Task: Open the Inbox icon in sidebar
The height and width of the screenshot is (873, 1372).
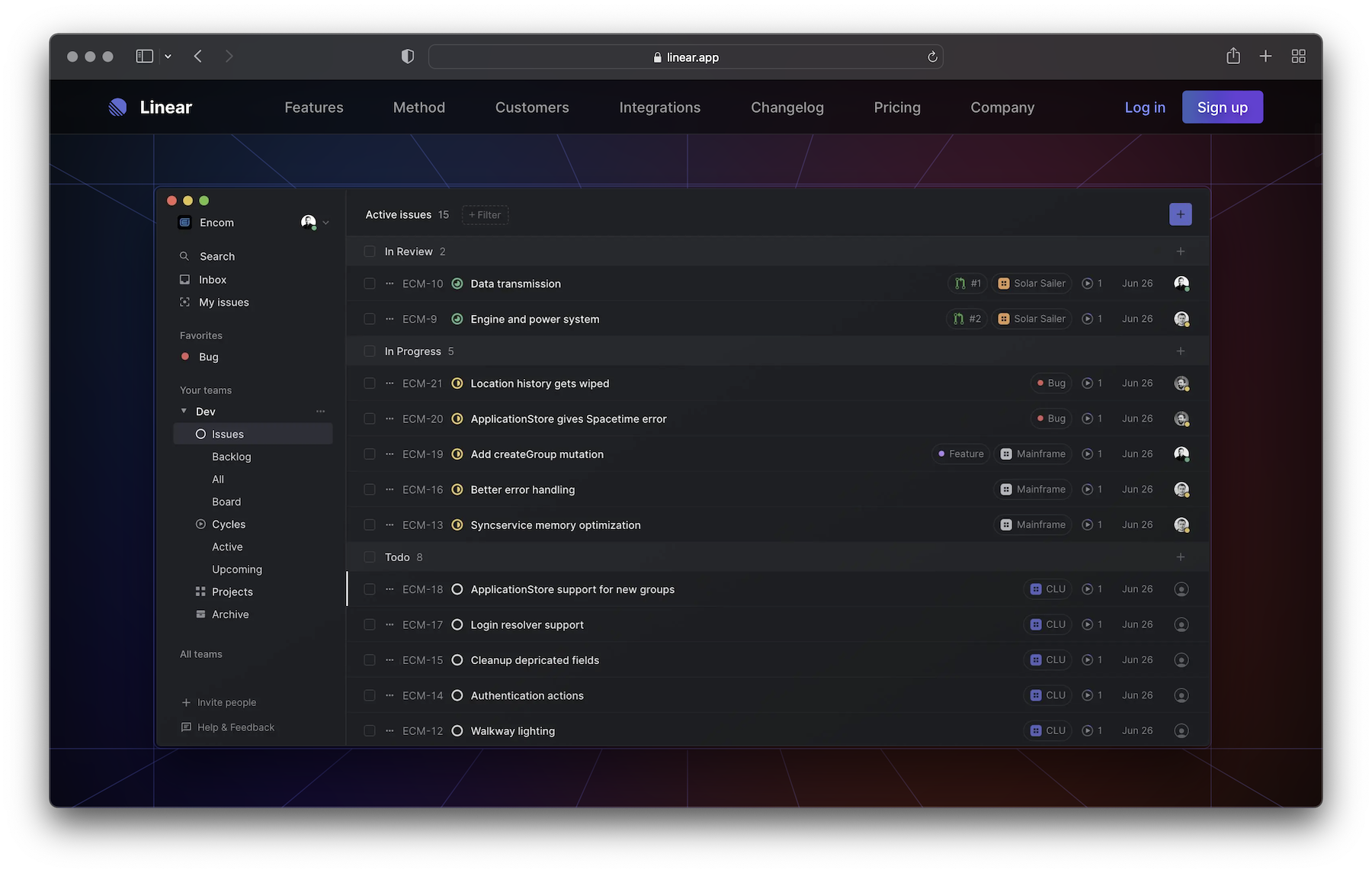Action: (184, 280)
